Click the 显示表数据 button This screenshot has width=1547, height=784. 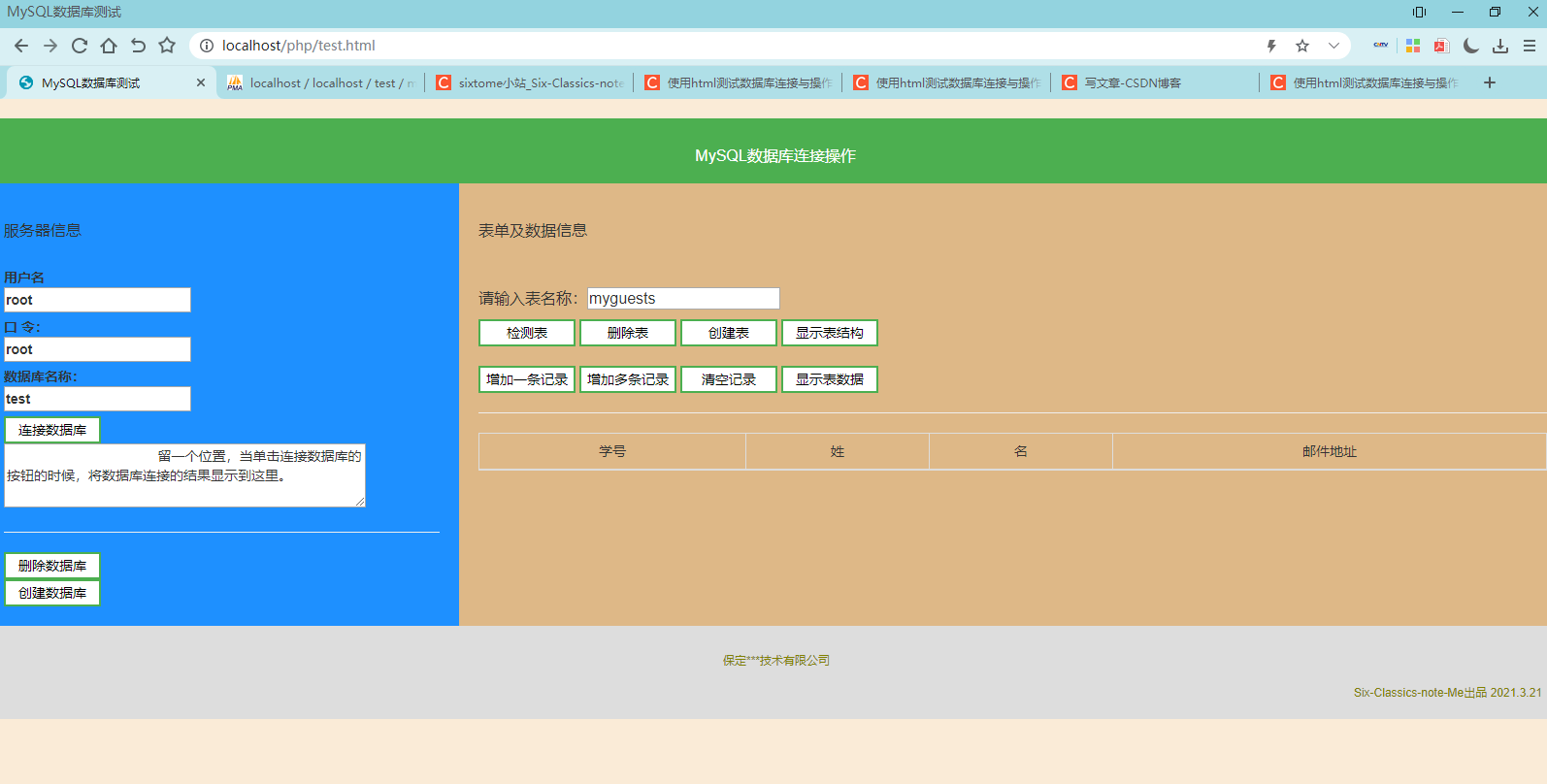tap(830, 379)
